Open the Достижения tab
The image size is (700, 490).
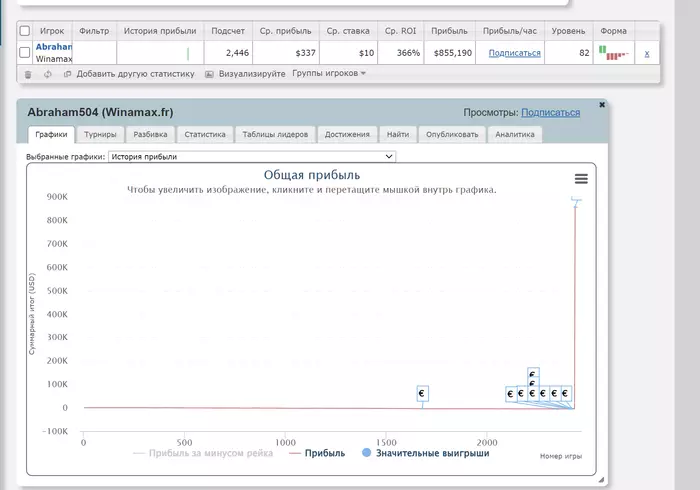point(347,134)
